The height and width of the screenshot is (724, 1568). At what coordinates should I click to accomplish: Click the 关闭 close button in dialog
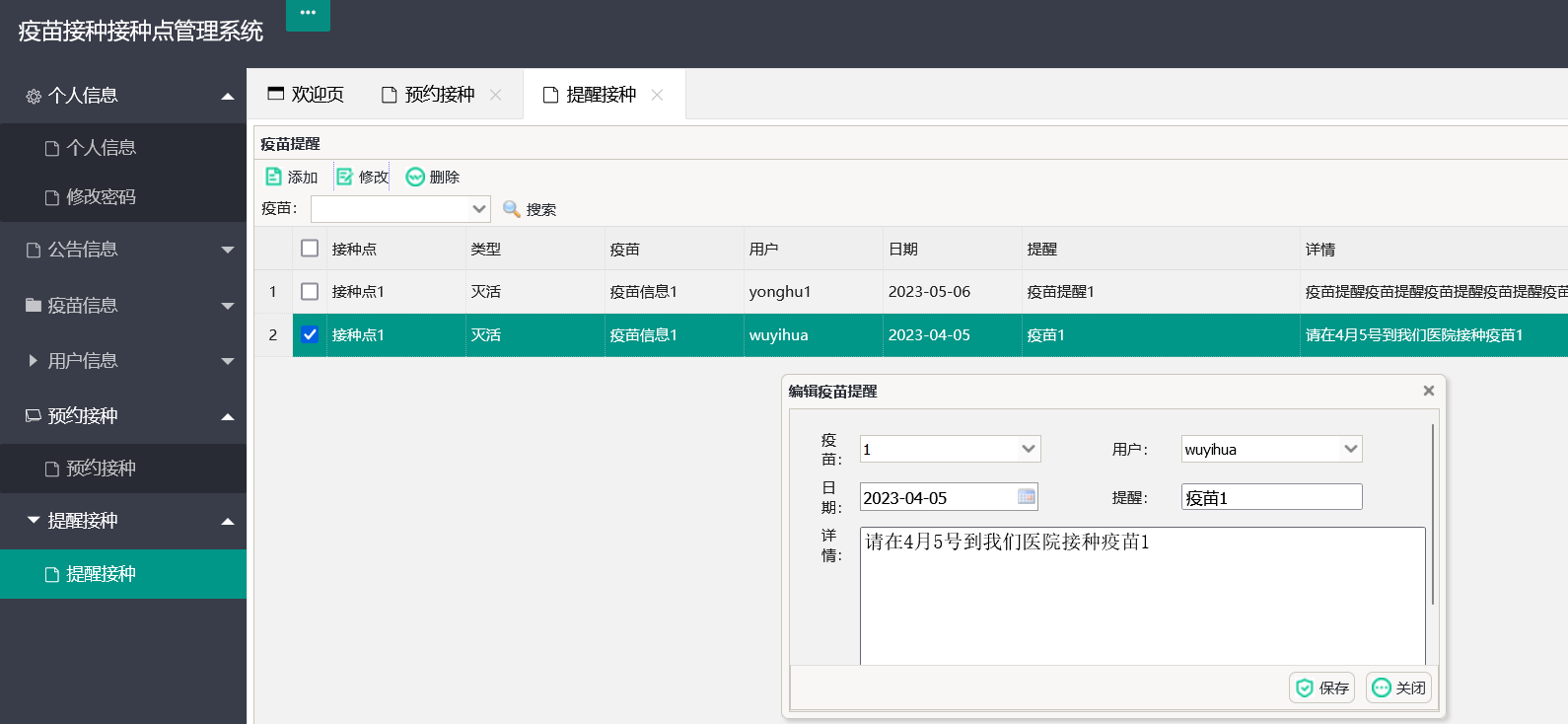tap(1398, 688)
